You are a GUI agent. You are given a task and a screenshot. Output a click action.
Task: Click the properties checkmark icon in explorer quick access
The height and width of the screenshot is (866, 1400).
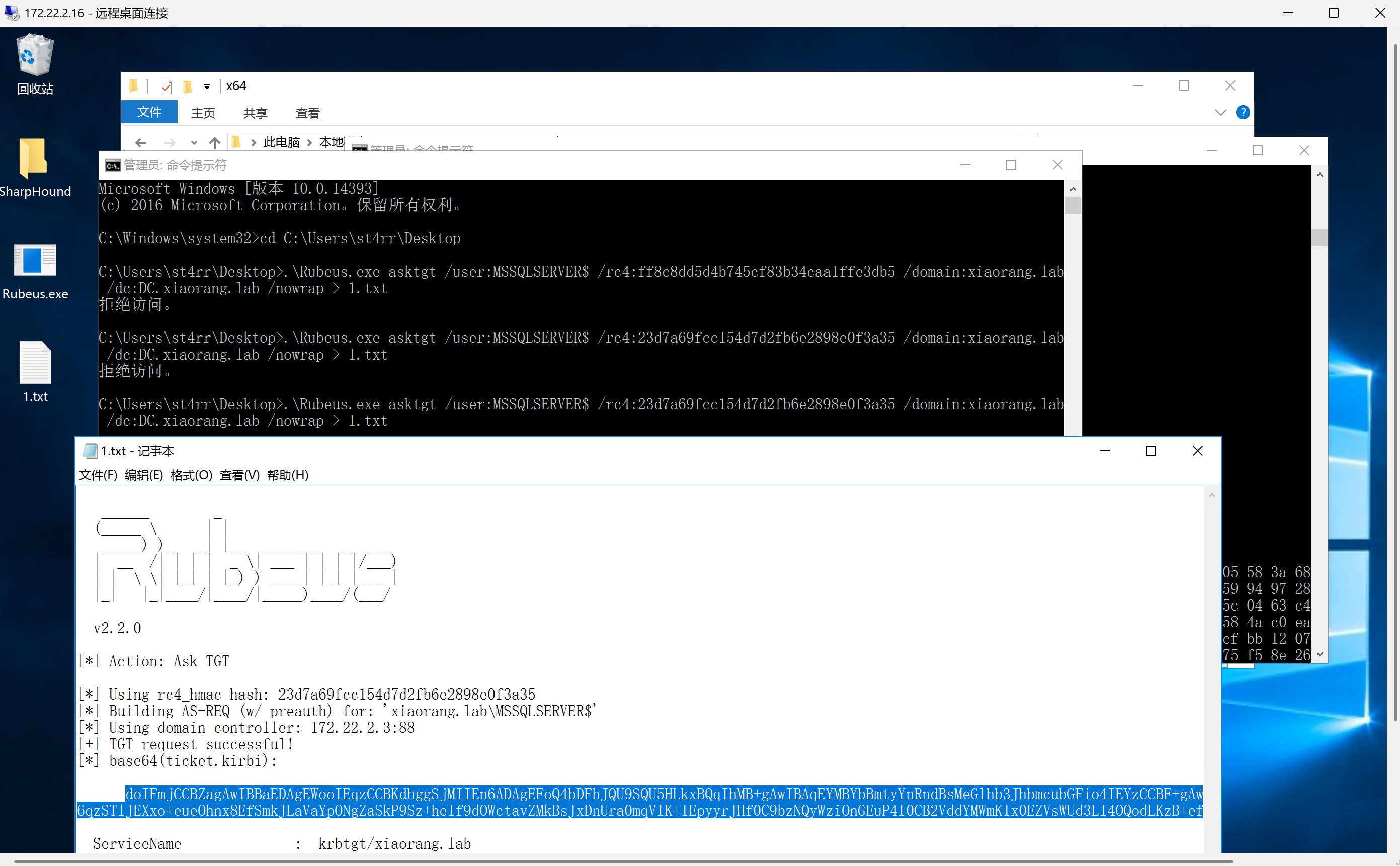166,86
